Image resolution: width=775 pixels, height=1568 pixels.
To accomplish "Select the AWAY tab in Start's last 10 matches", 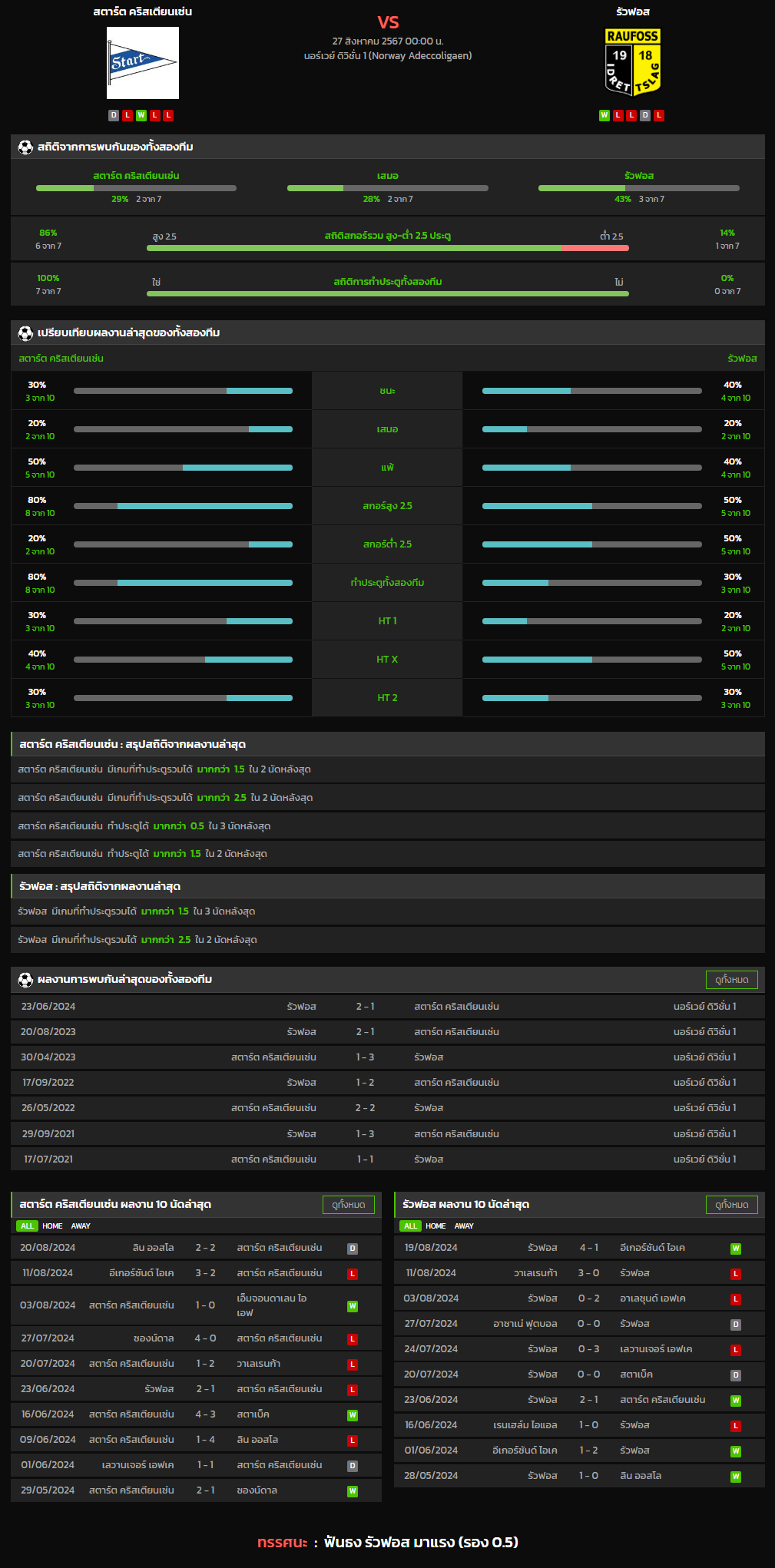I will [x=81, y=1226].
